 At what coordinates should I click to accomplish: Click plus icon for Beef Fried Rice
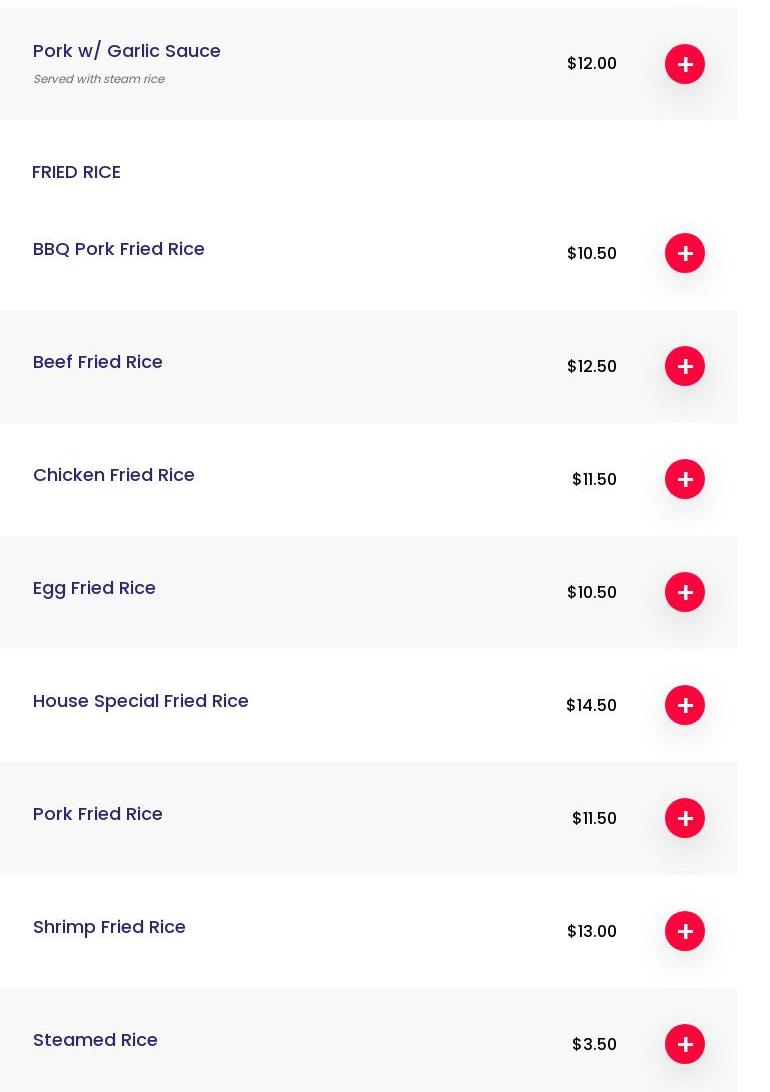click(x=684, y=366)
